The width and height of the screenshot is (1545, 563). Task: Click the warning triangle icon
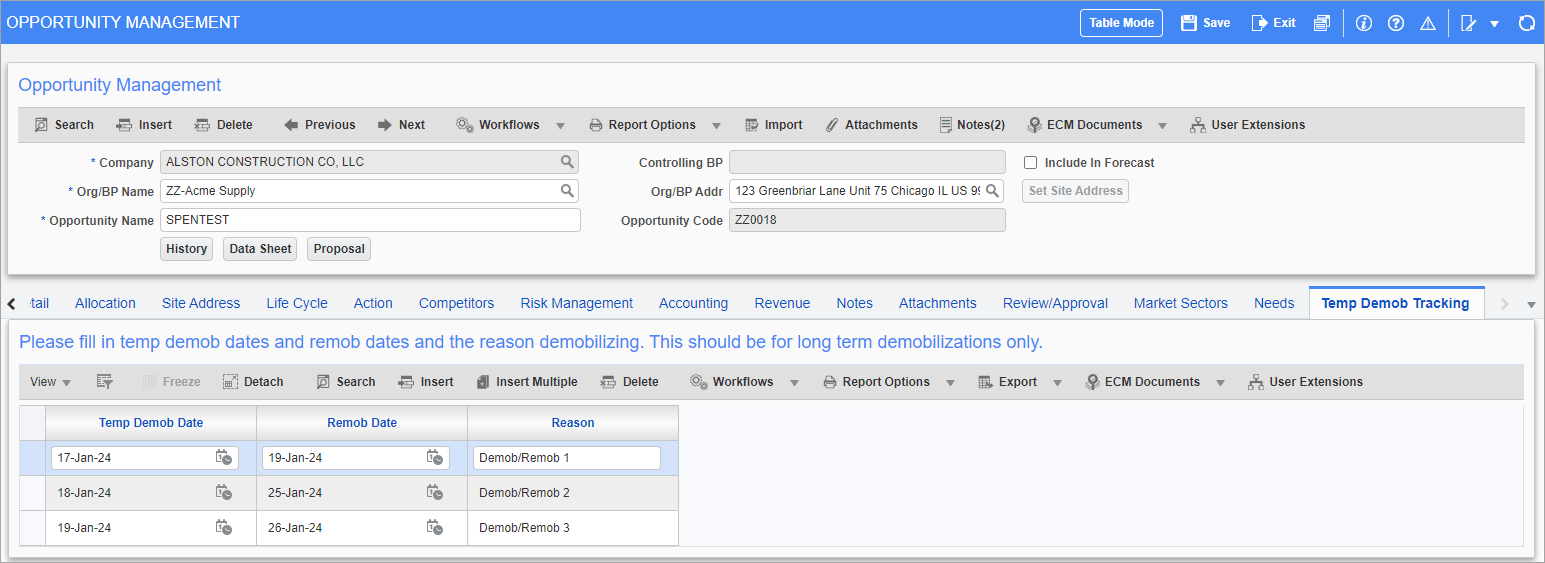pos(1428,23)
